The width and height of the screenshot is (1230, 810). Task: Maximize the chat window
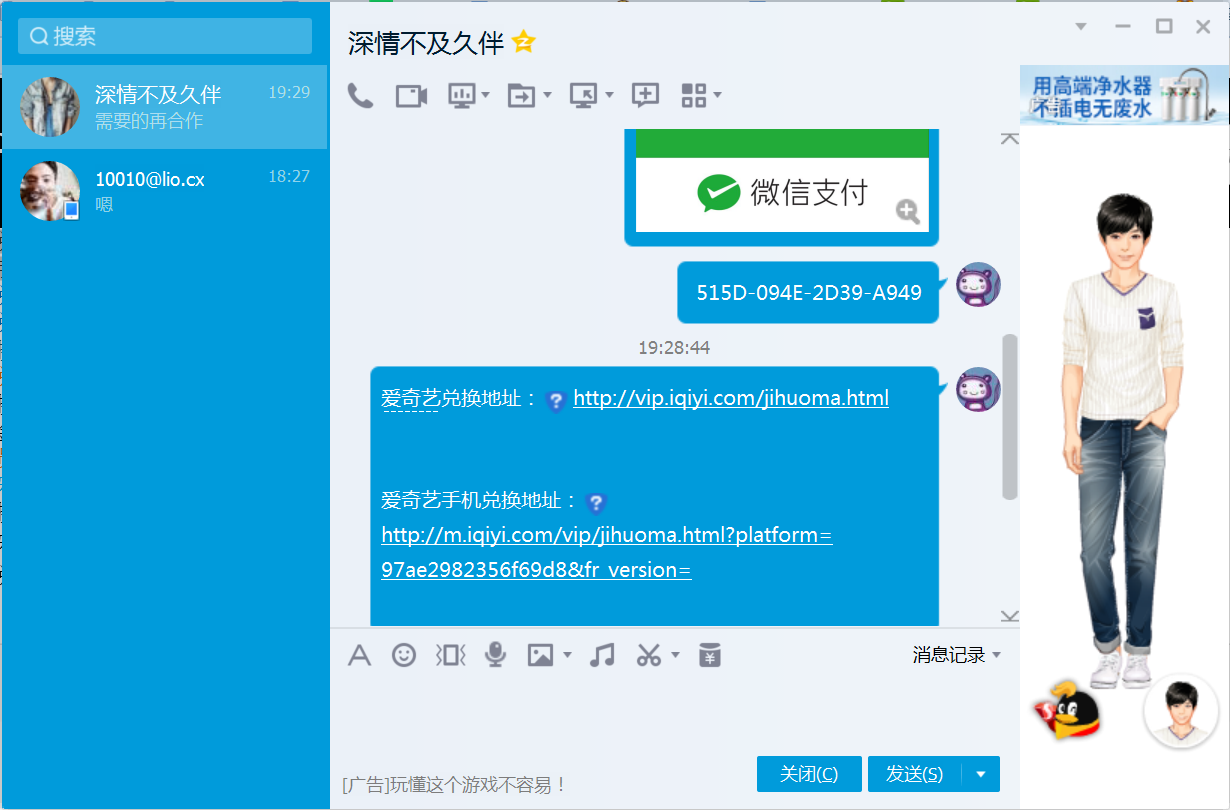point(1164,26)
